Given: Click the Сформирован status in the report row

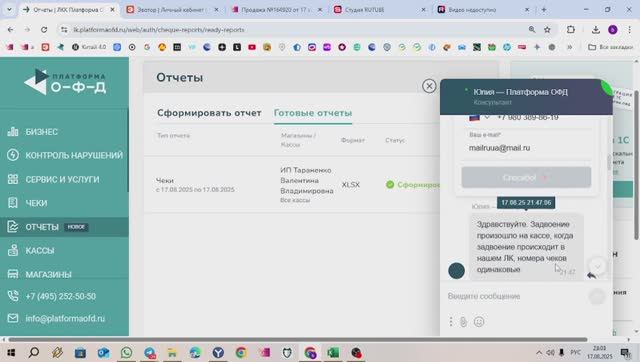Looking at the screenshot, I should [413, 185].
